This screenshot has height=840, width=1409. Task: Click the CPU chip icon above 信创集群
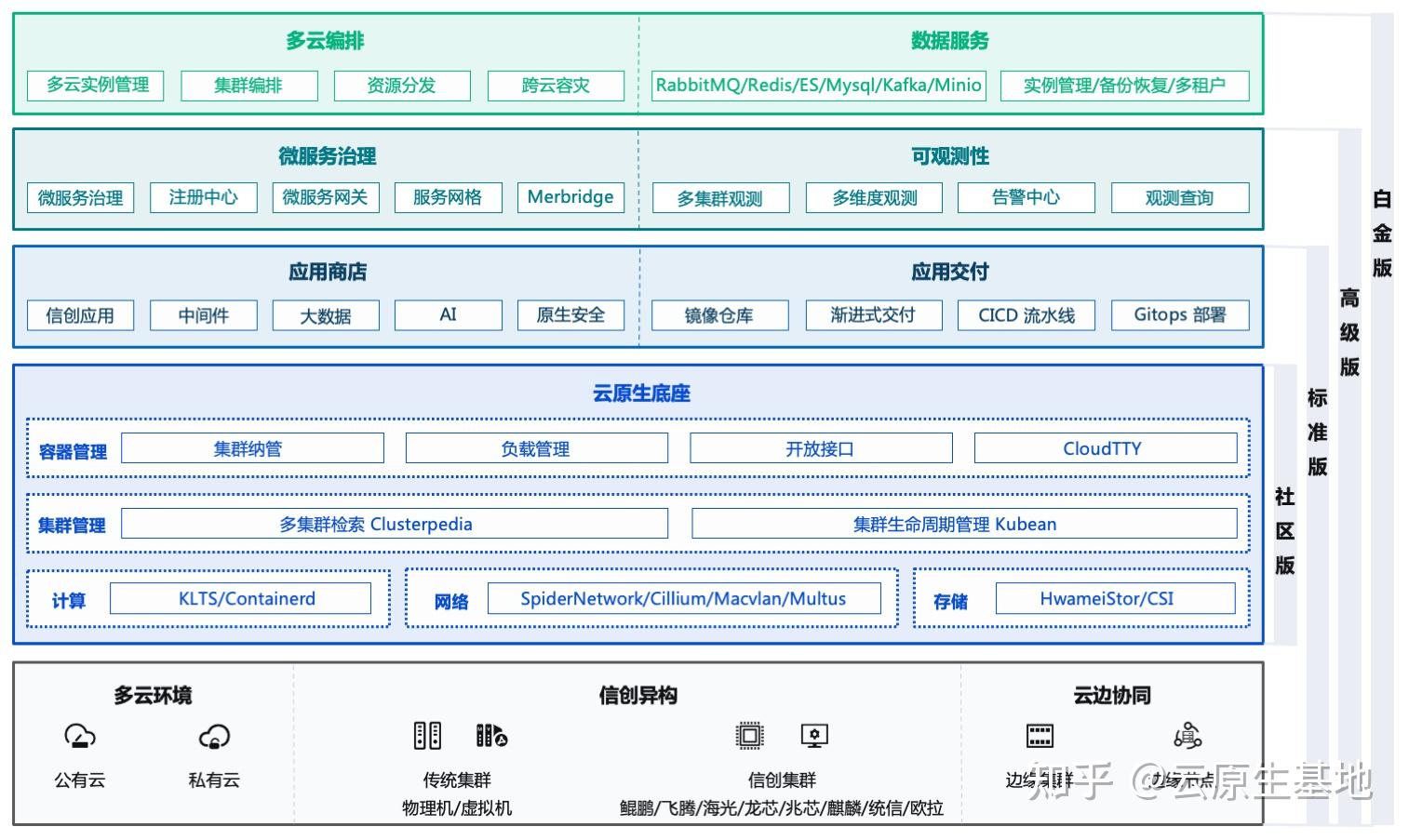749,736
